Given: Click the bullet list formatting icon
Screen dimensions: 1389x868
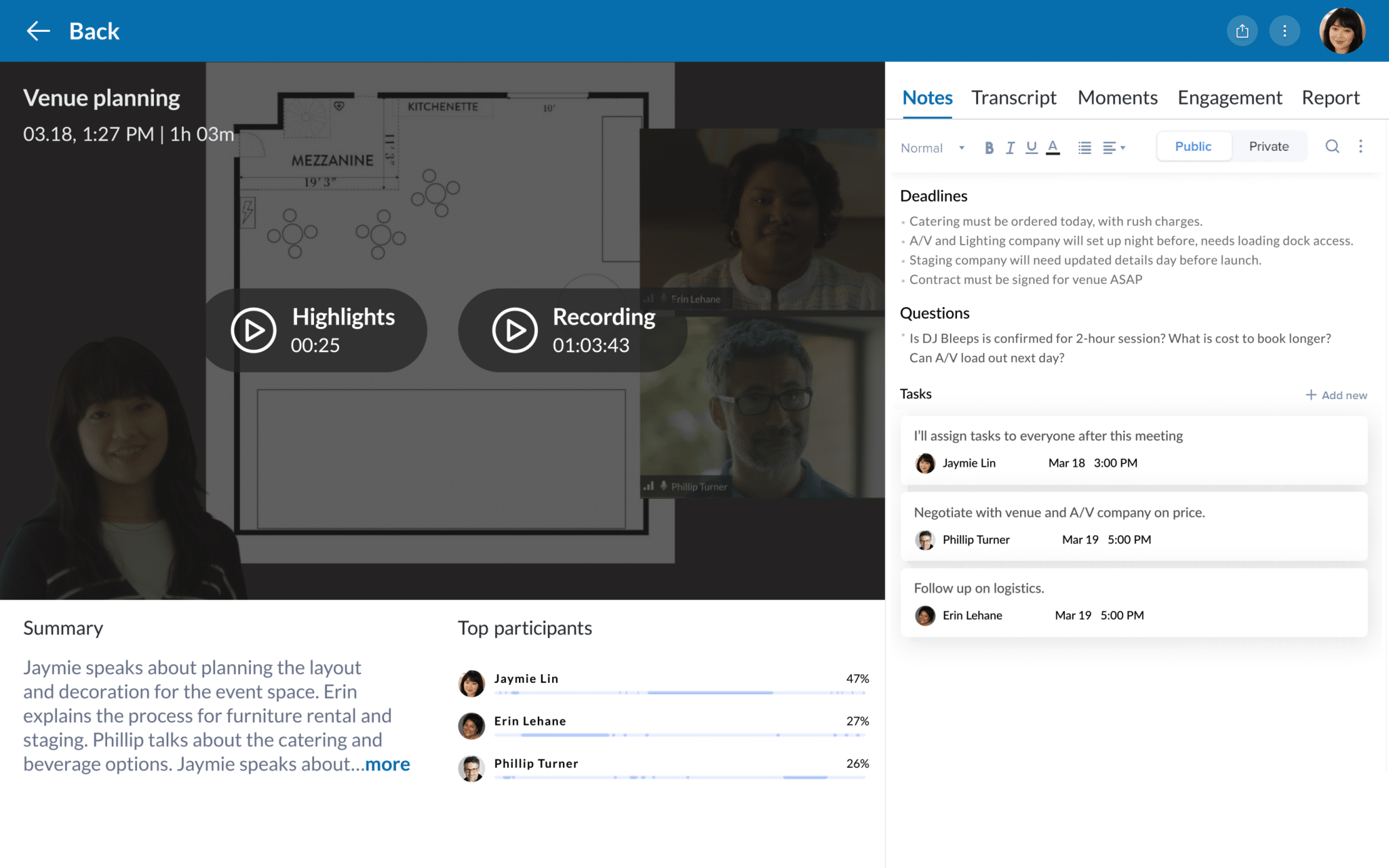Looking at the screenshot, I should click(1085, 146).
